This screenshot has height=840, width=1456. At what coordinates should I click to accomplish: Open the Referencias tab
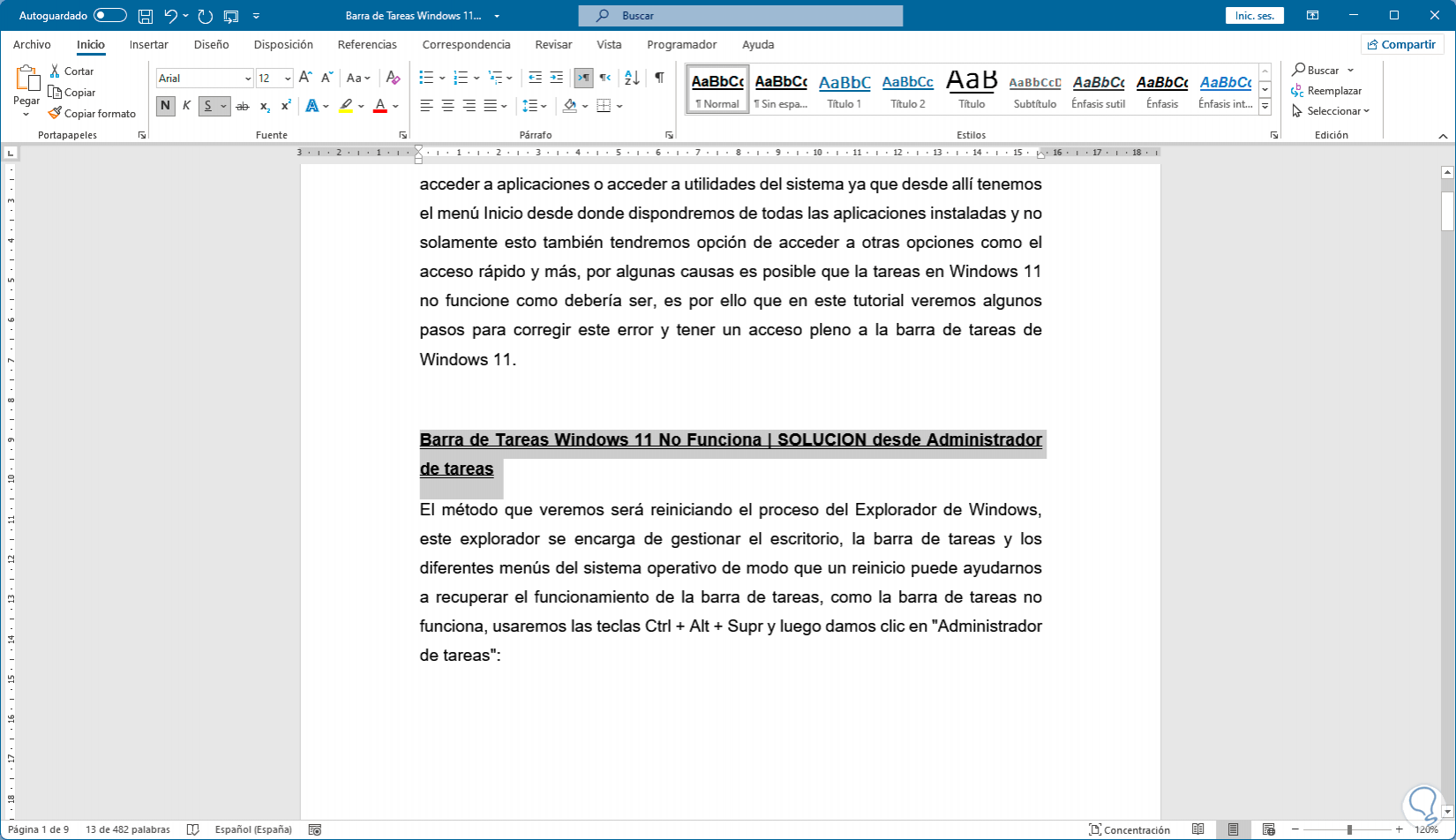367,44
